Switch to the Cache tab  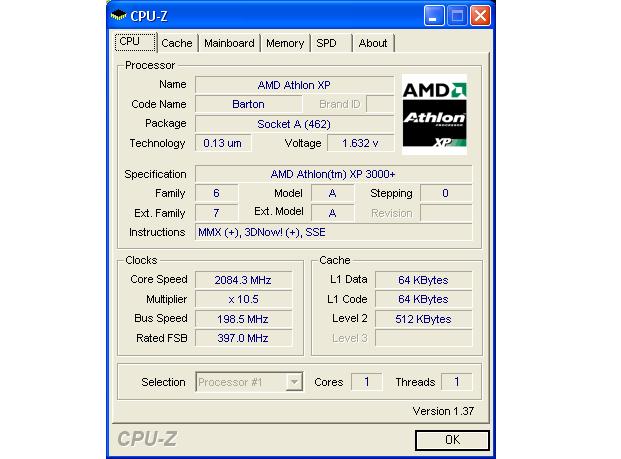pos(177,43)
